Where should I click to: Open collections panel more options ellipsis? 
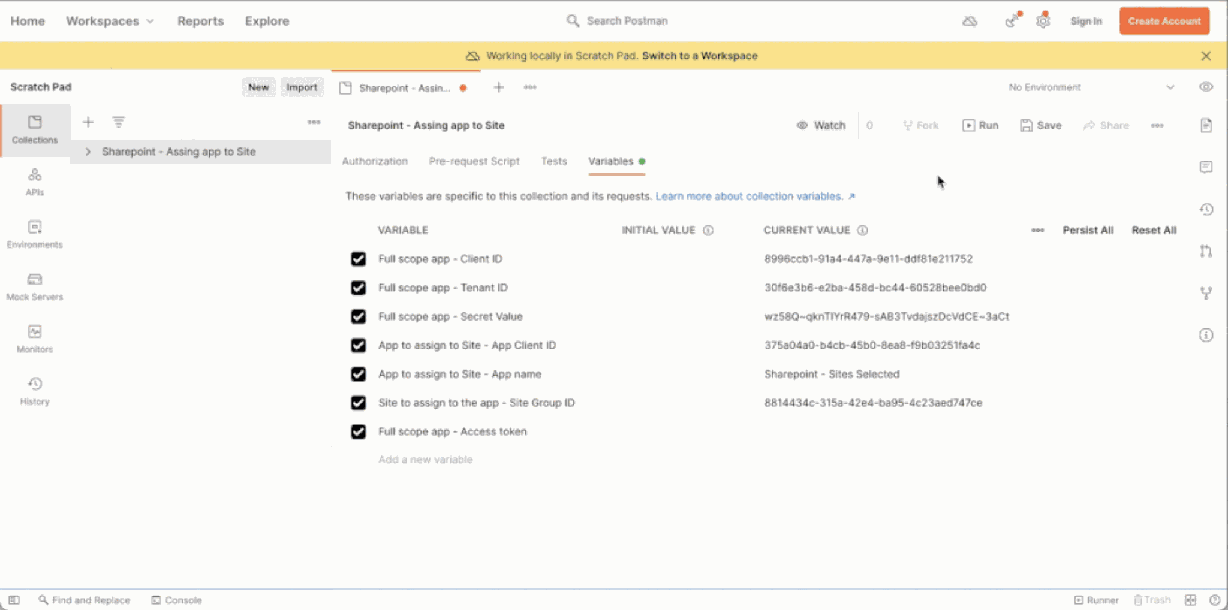(x=314, y=122)
